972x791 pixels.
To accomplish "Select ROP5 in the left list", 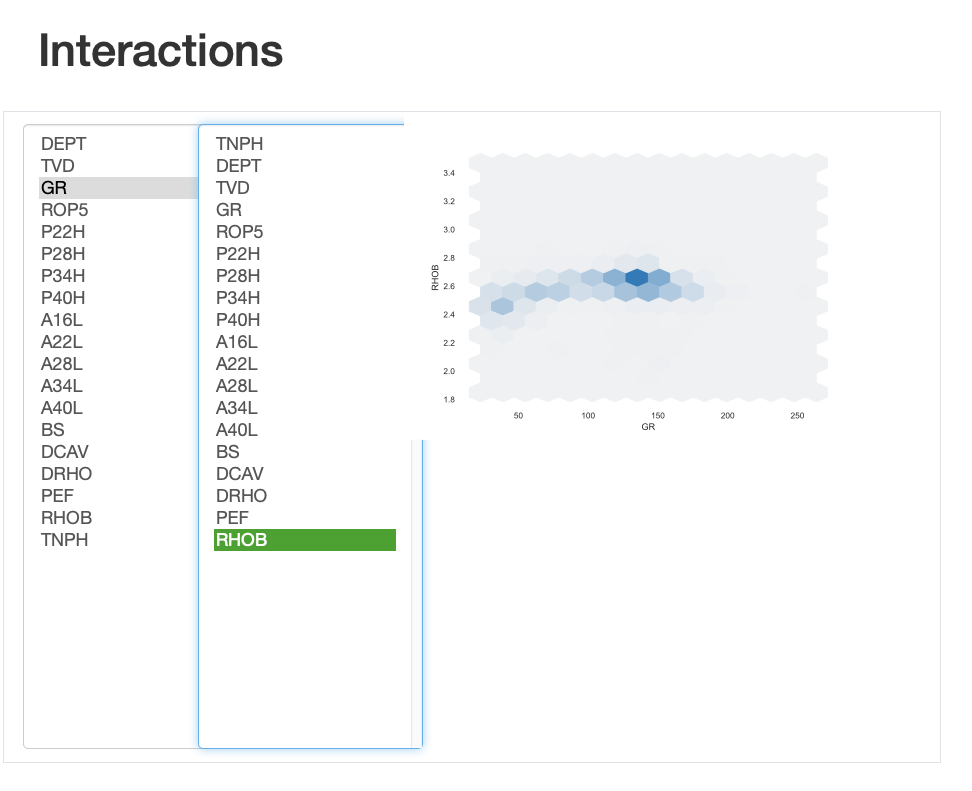I will tap(65, 210).
